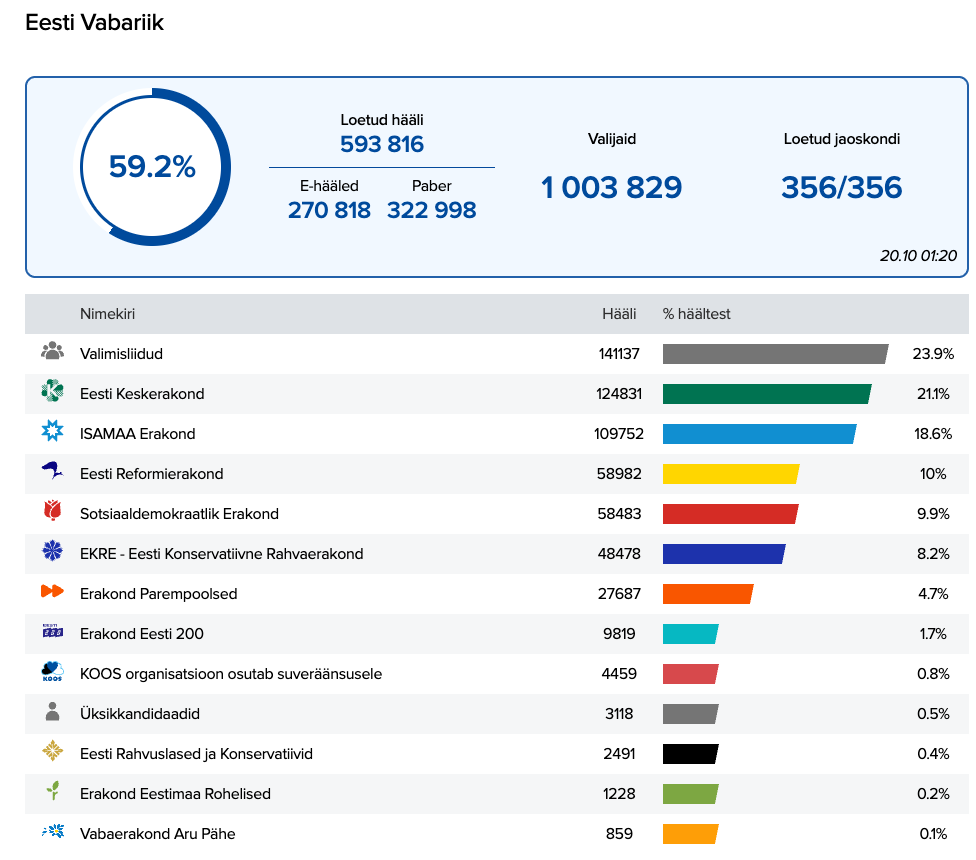Click the Sotsiaaldemokraatlik Erakond rose logo

tap(52, 512)
